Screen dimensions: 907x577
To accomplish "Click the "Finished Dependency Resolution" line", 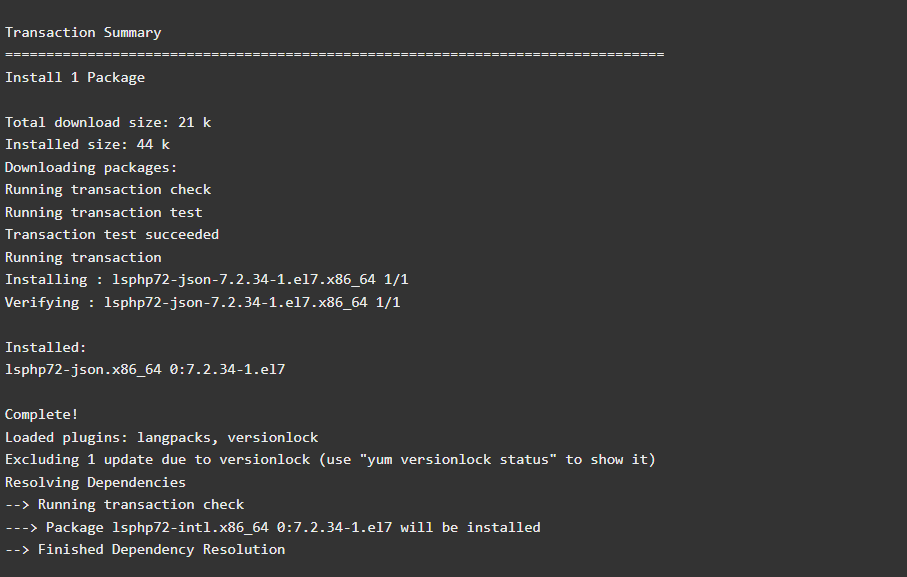I will tap(145, 549).
